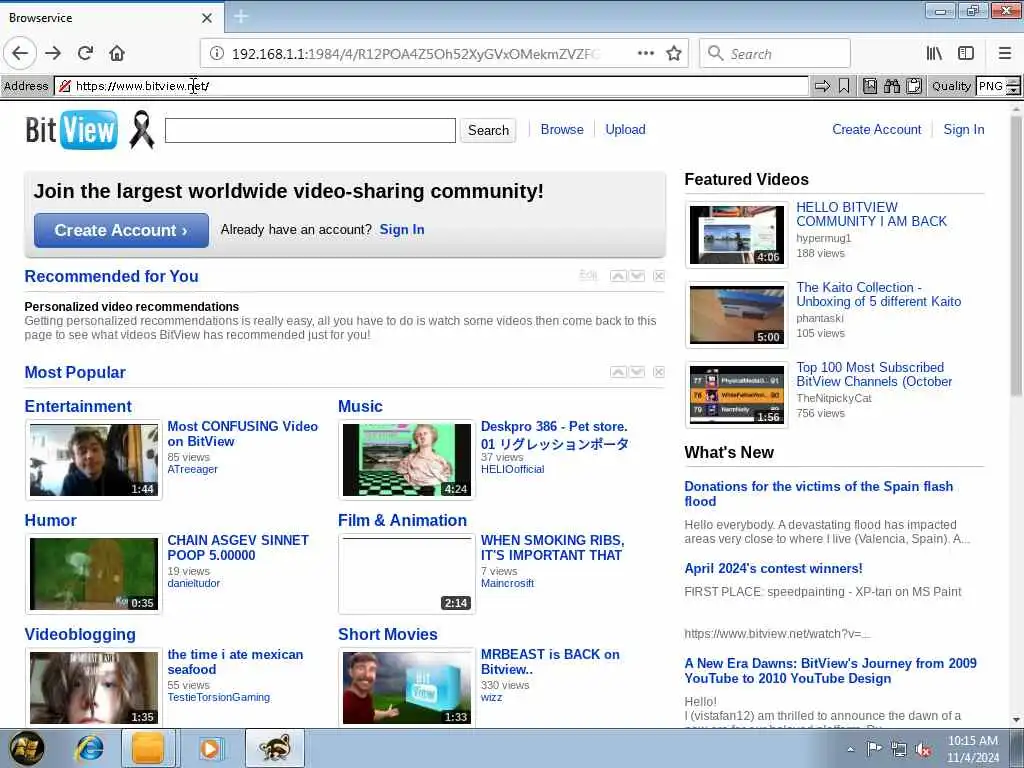Click Sign In next to Already have an account
The image size is (1024, 768).
(x=402, y=229)
